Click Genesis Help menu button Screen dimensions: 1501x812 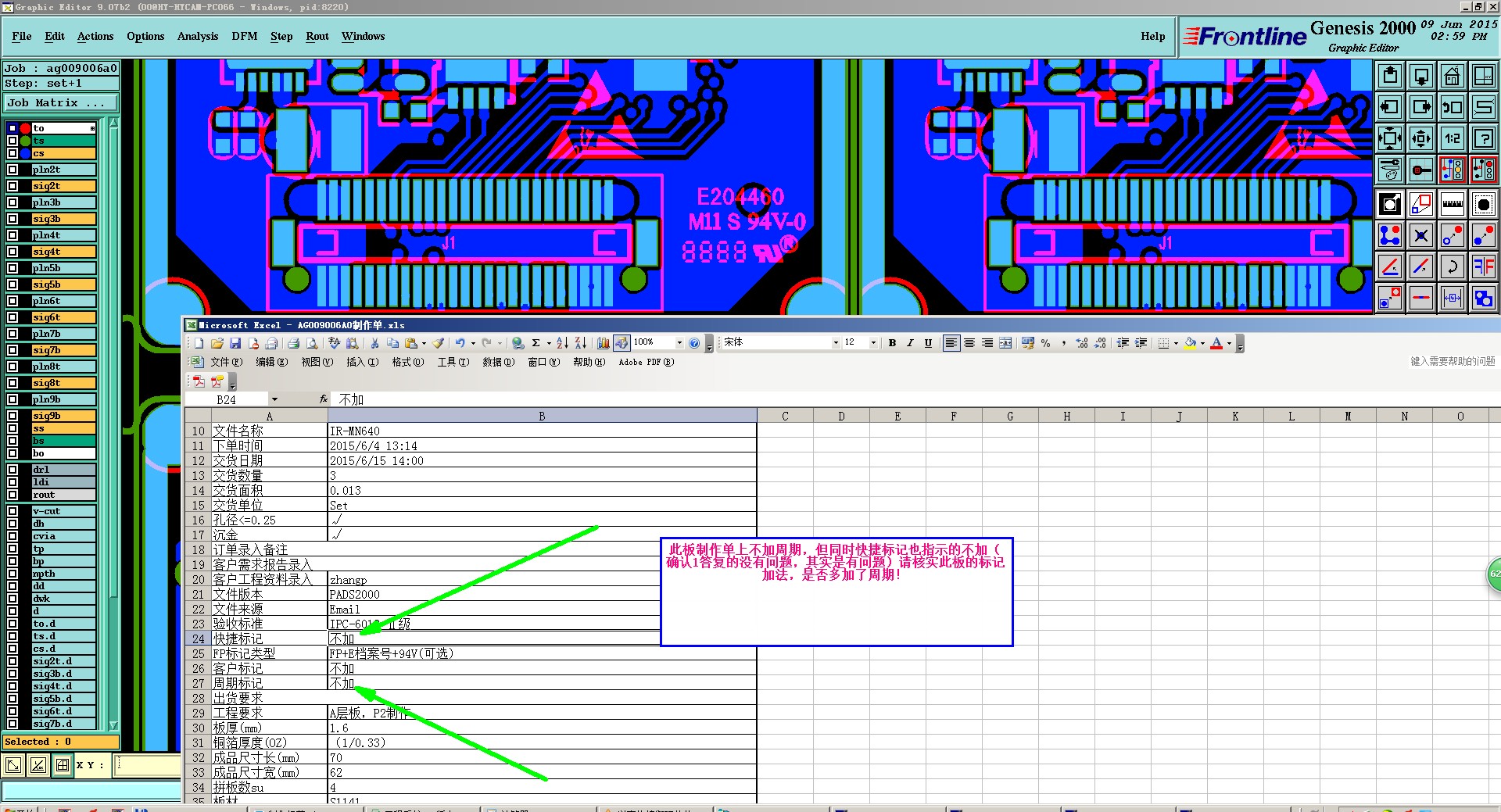pos(1152,36)
